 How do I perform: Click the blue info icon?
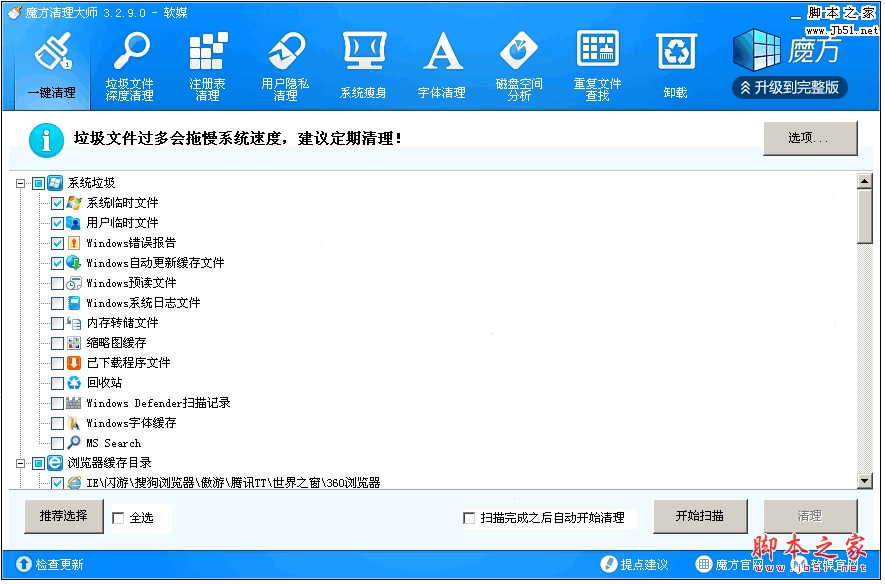[46, 140]
